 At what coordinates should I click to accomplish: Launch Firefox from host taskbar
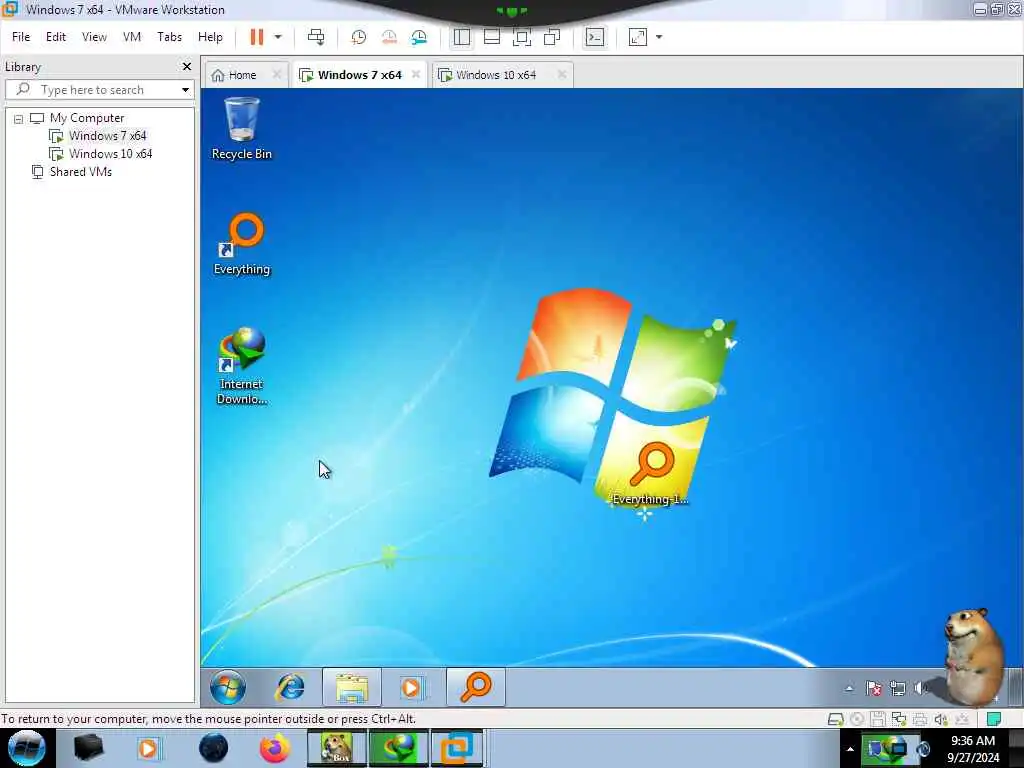click(275, 748)
